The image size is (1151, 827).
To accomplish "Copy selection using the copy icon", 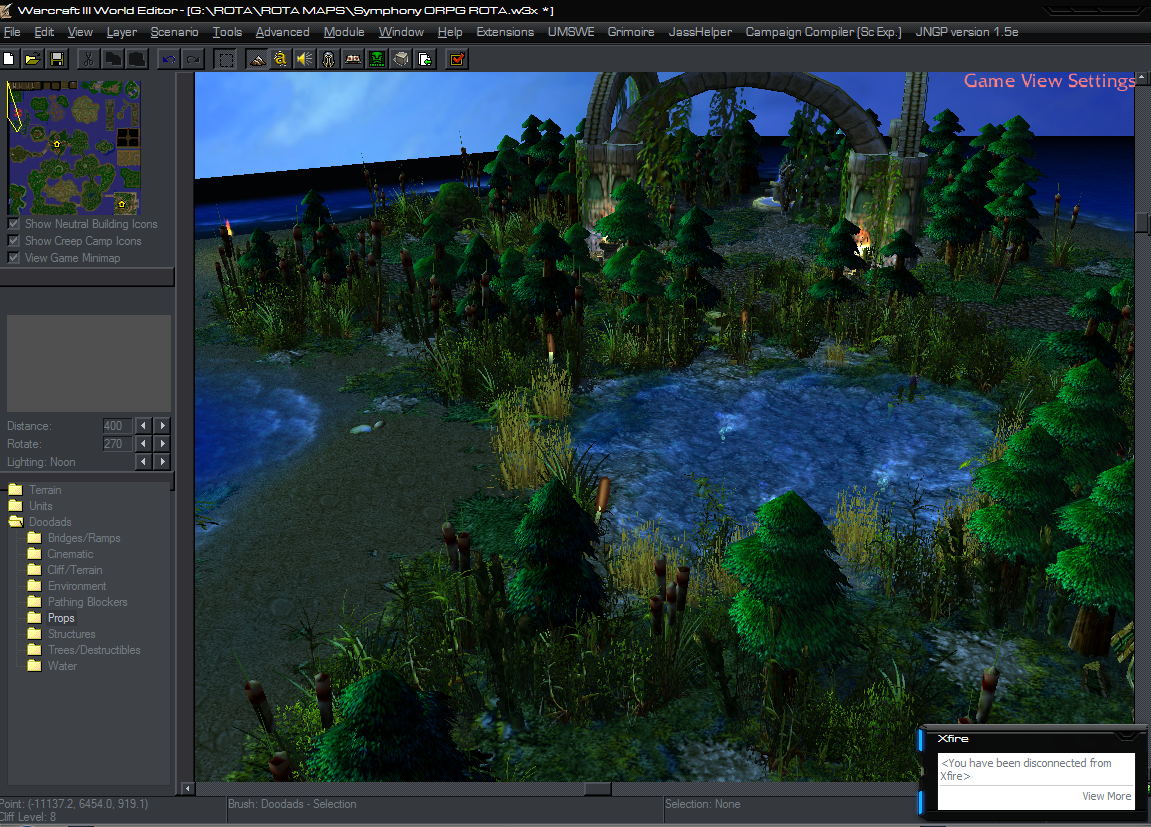I will pyautogui.click(x=112, y=59).
